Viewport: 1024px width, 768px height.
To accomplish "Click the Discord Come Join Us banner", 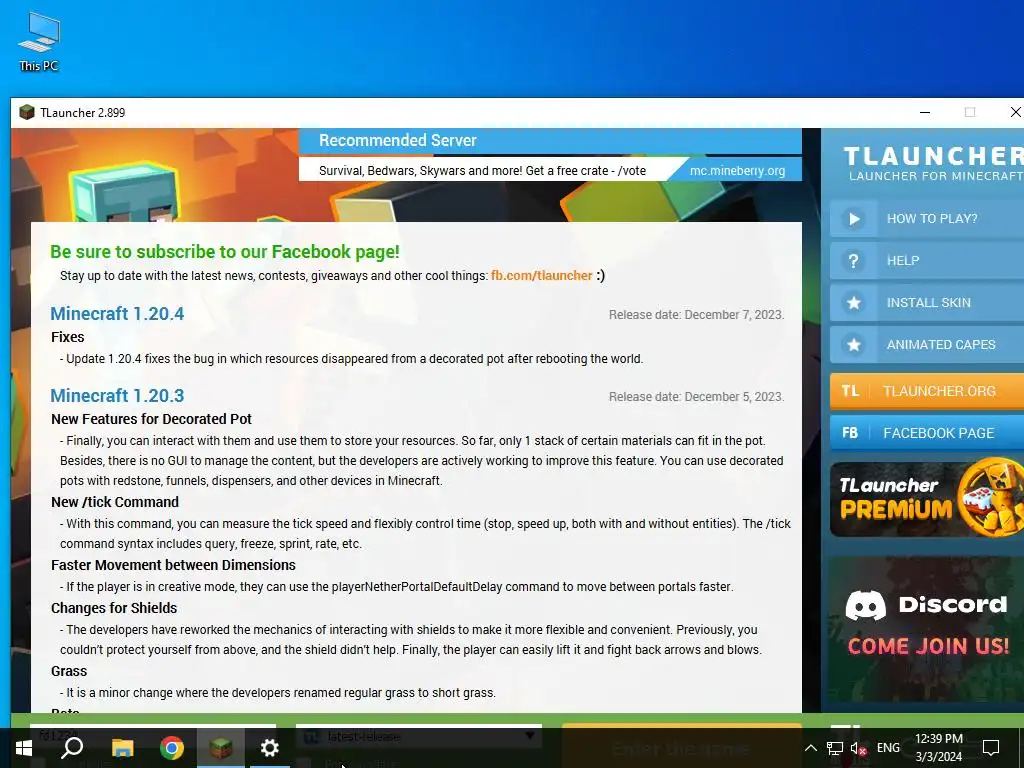I will 927,630.
